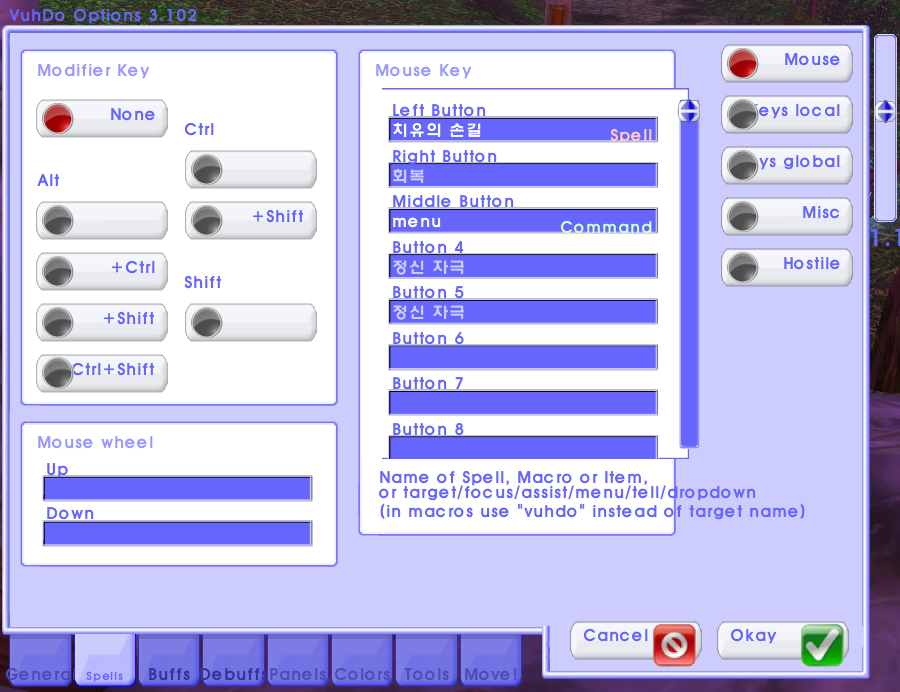Open the Buffs tab
Screen dimensions: 900x692
point(169,660)
